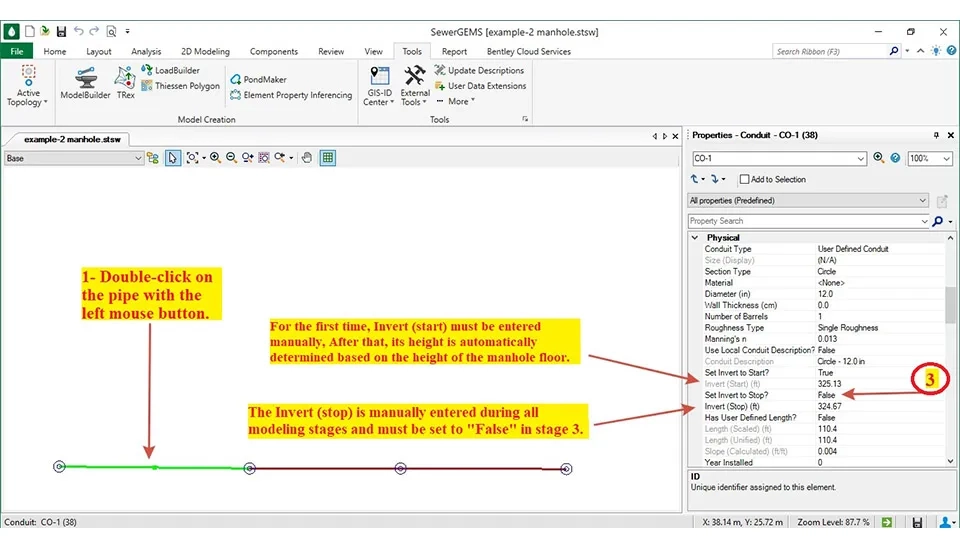Click the Property Search field
Viewport: 960px width, 548px height.
803,221
